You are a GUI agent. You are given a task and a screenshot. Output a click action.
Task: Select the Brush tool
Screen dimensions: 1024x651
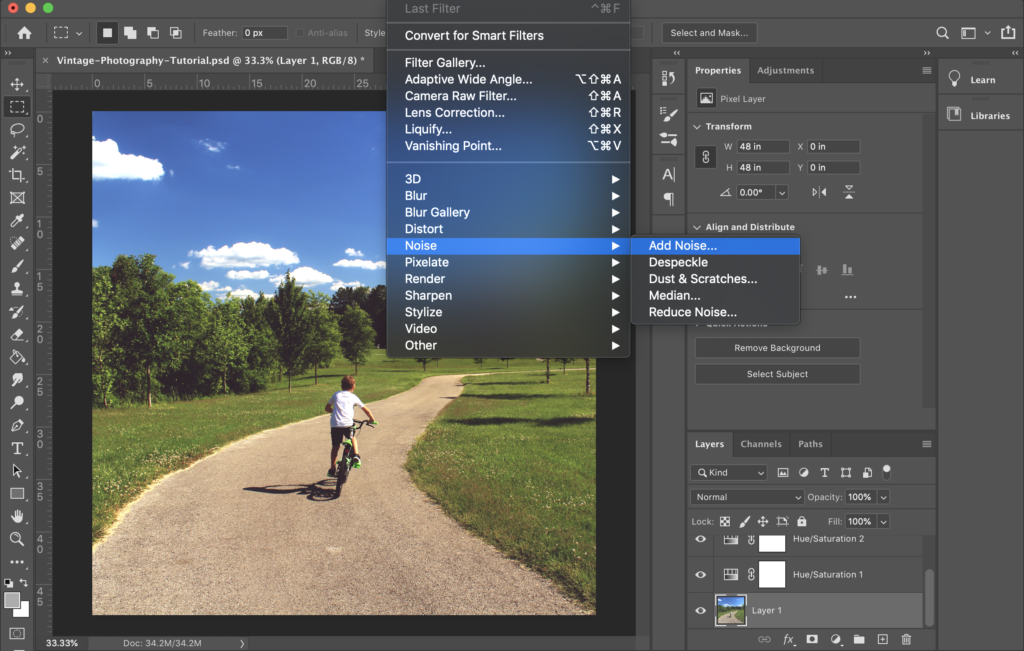18,266
